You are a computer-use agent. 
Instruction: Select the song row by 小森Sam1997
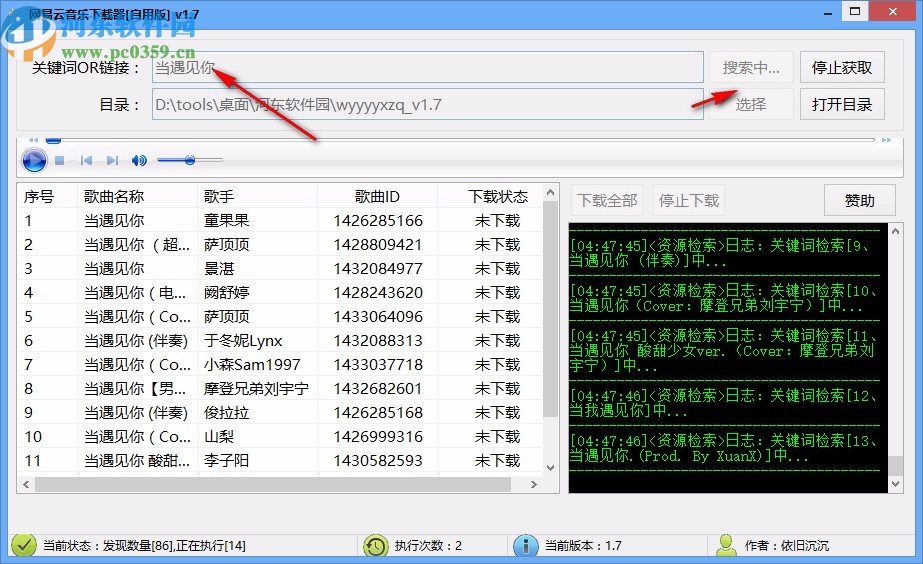pyautogui.click(x=280, y=365)
